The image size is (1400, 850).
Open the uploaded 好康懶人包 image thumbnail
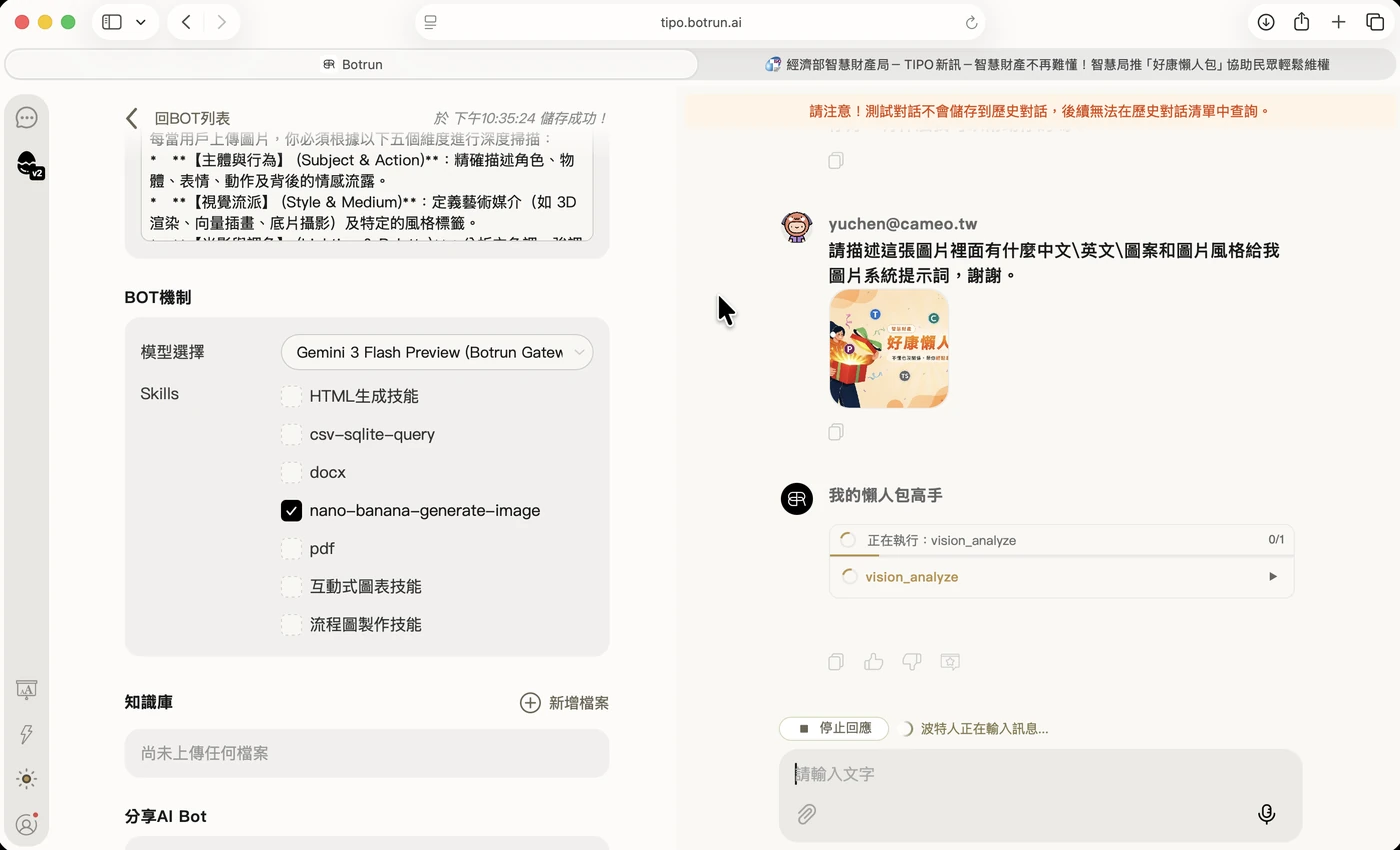889,349
